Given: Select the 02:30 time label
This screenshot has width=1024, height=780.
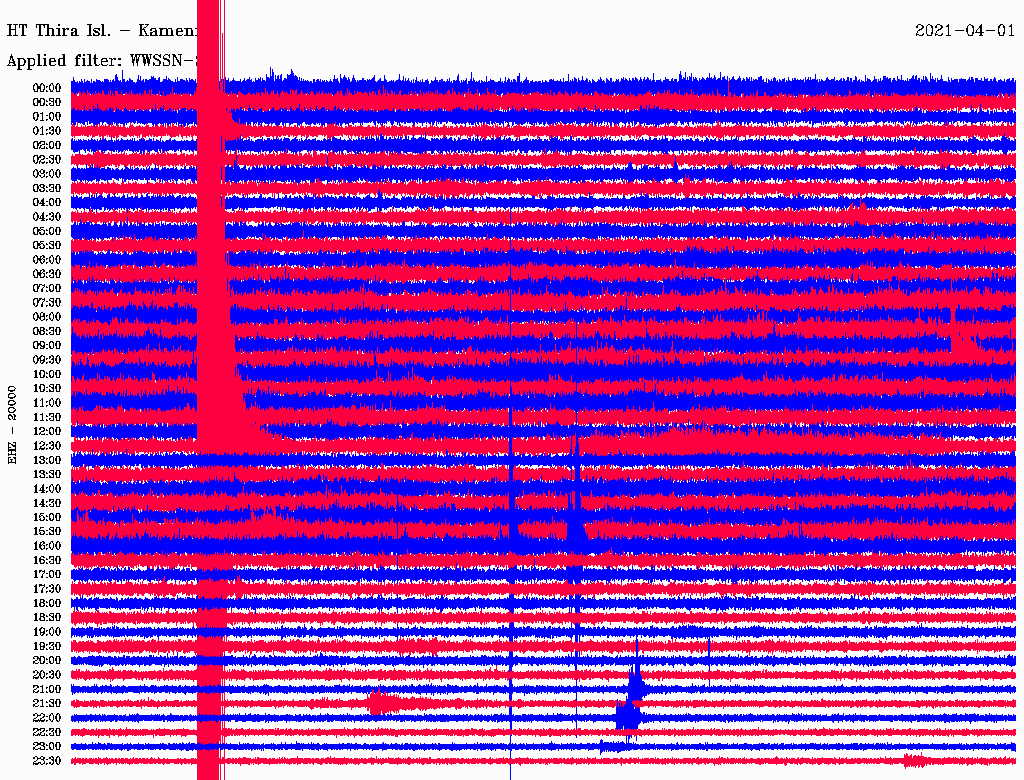Looking at the screenshot, I should (47, 159).
